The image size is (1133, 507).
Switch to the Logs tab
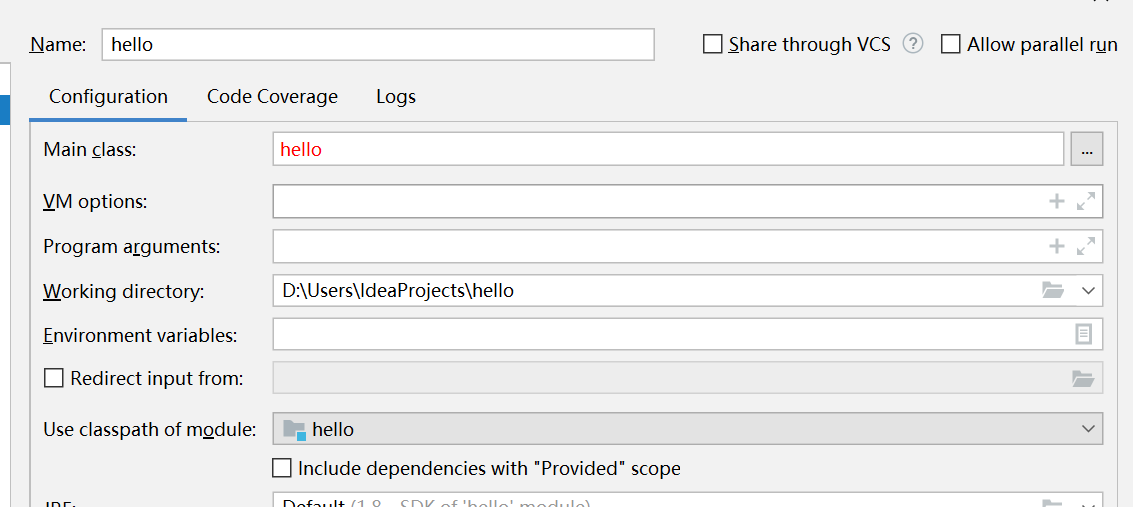pos(396,96)
